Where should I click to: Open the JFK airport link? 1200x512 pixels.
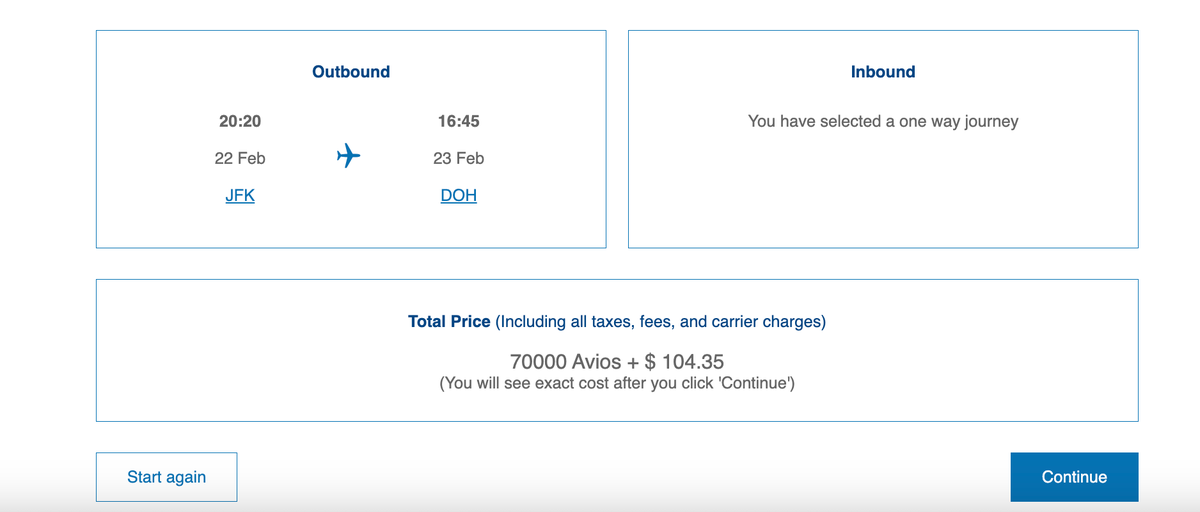[x=240, y=196]
